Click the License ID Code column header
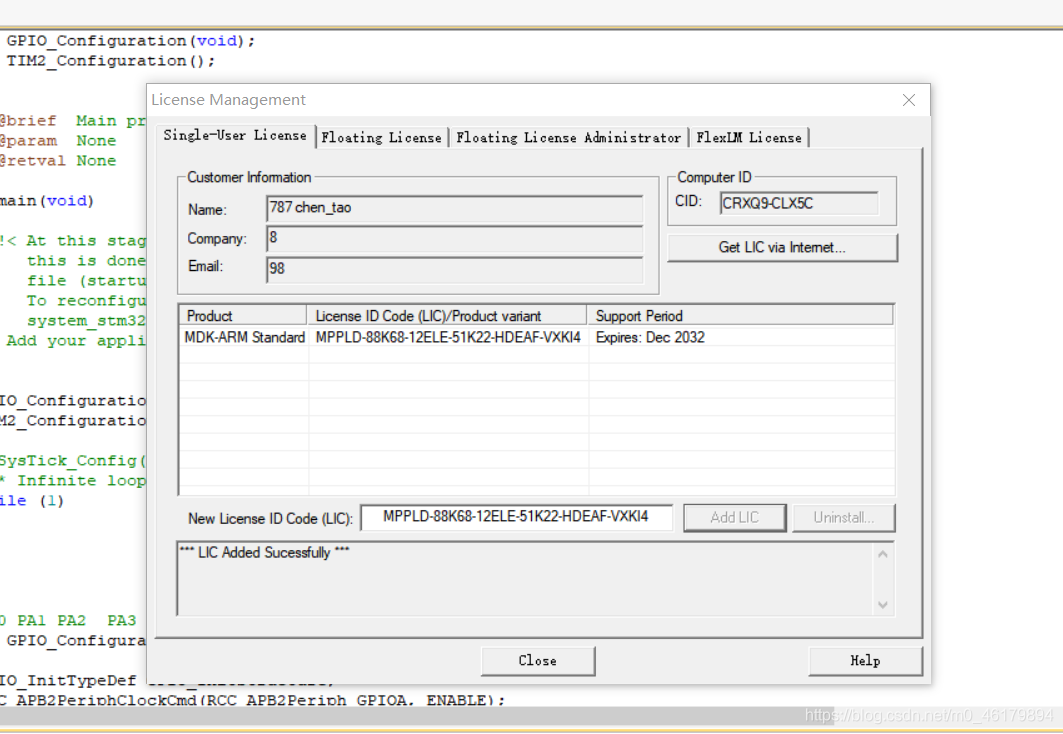The image size is (1063, 734). click(x=447, y=316)
